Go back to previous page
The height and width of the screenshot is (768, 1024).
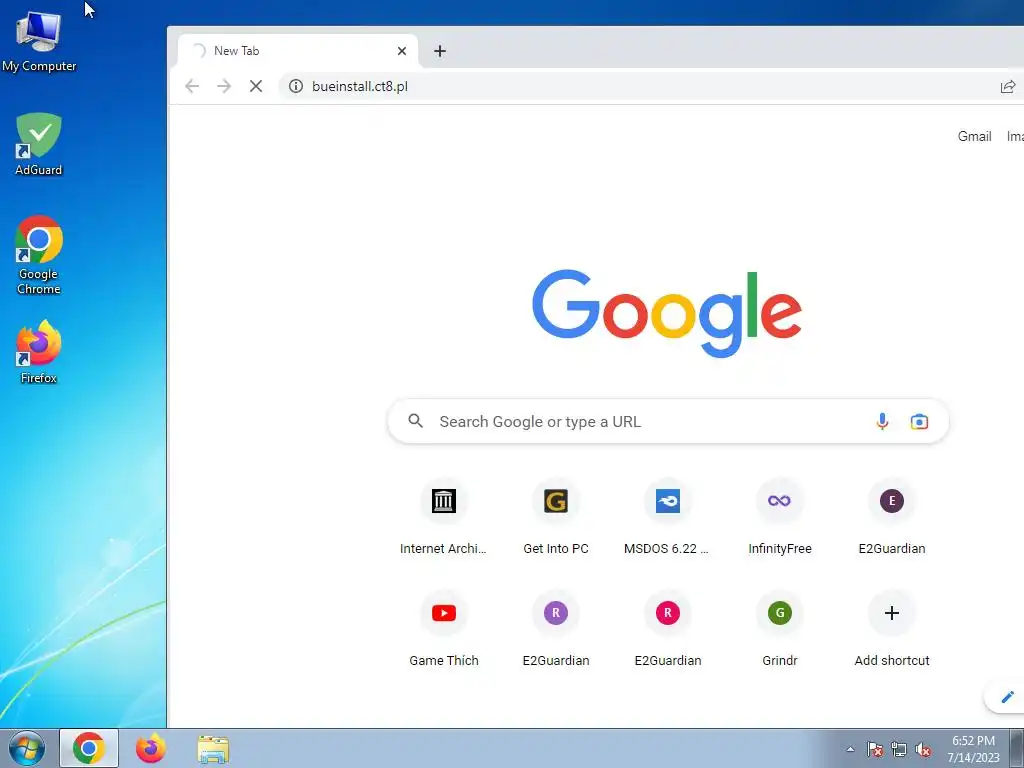point(191,86)
